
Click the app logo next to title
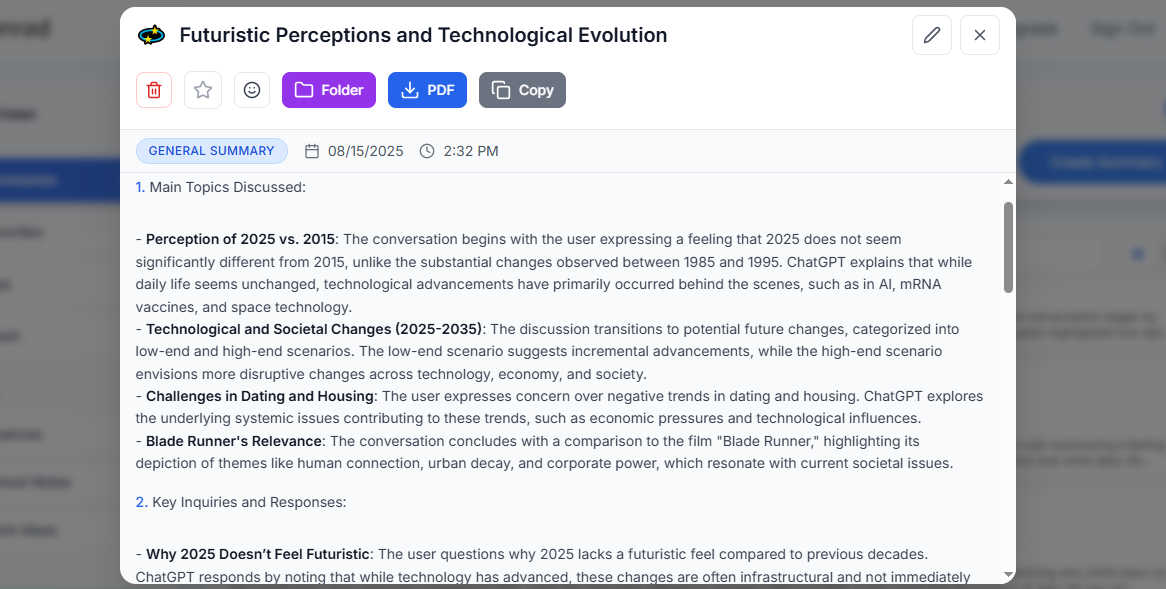tap(152, 35)
